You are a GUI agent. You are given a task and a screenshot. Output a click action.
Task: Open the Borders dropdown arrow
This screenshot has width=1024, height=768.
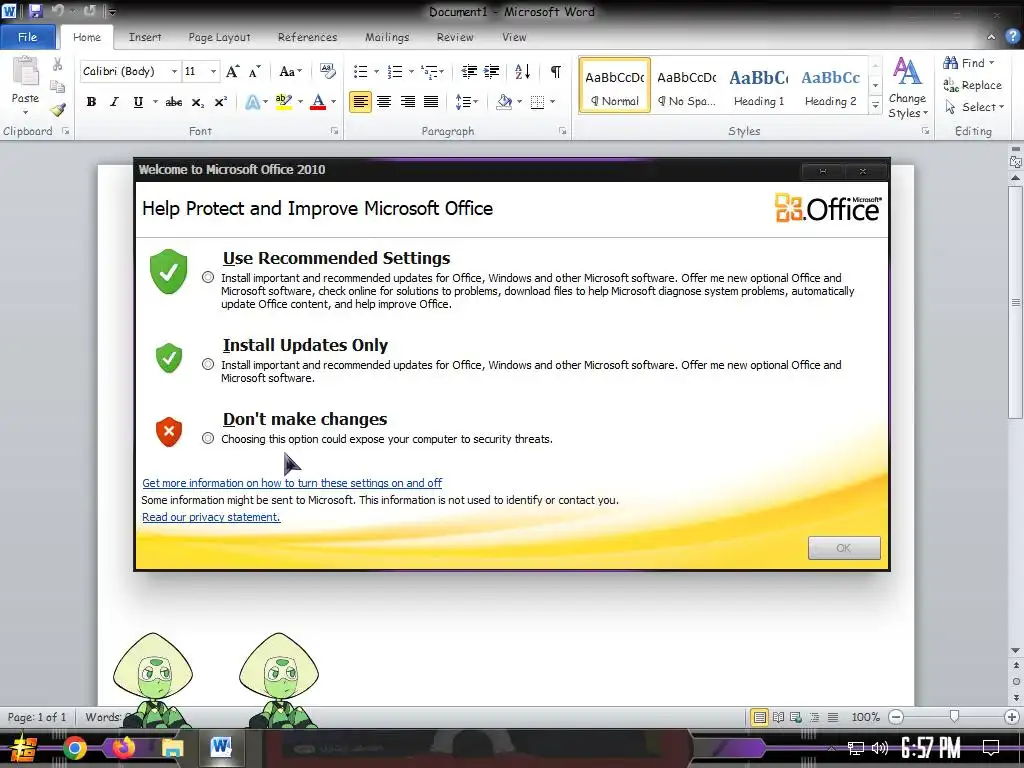pos(552,102)
